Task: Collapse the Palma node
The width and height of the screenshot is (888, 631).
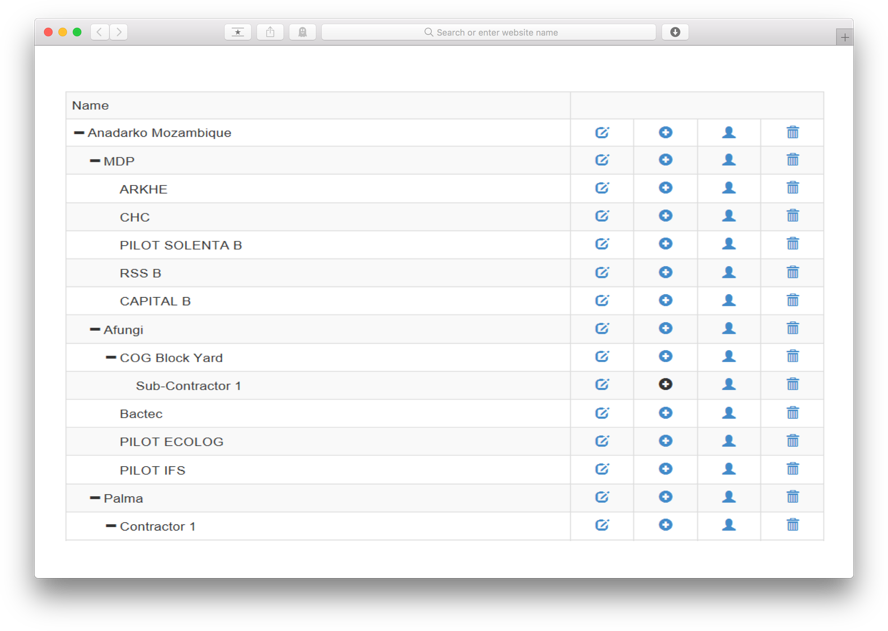Action: click(95, 498)
